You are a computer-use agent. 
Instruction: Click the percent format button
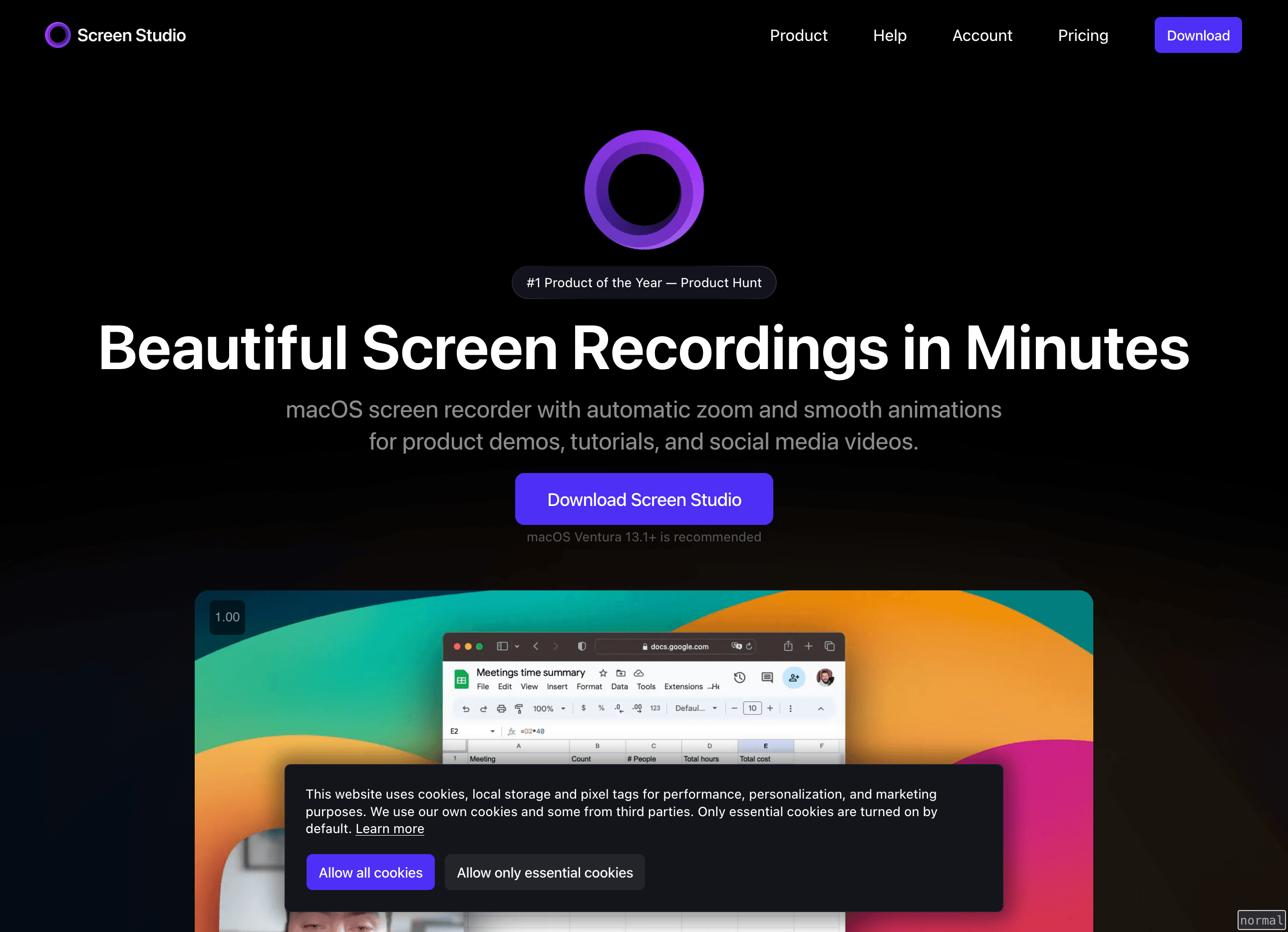(602, 708)
